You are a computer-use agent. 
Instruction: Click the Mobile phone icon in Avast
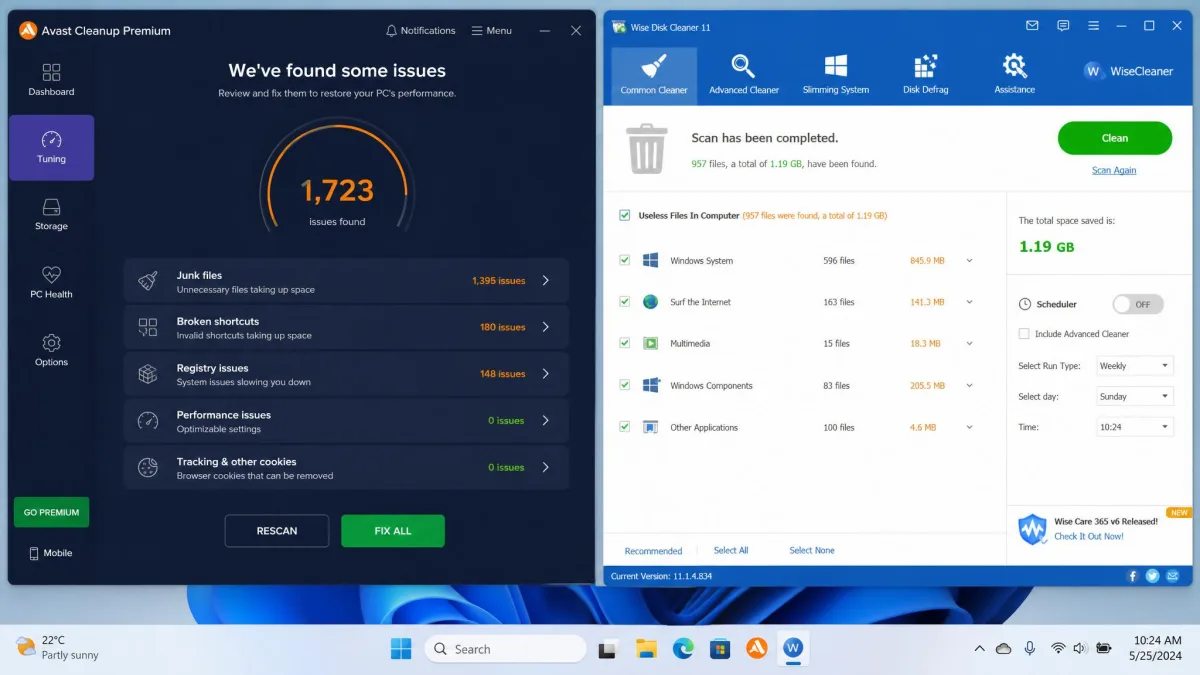tap(34, 553)
